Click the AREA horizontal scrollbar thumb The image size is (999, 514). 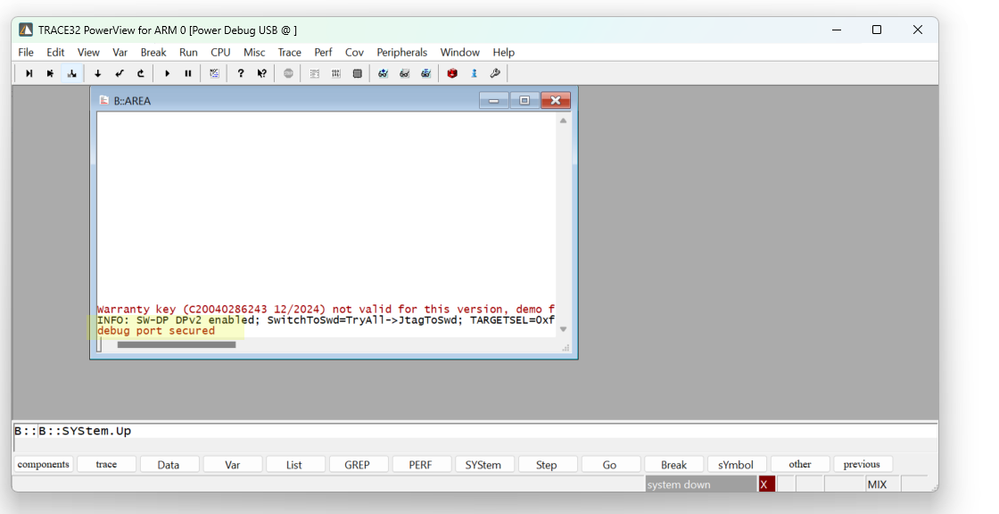coord(176,345)
